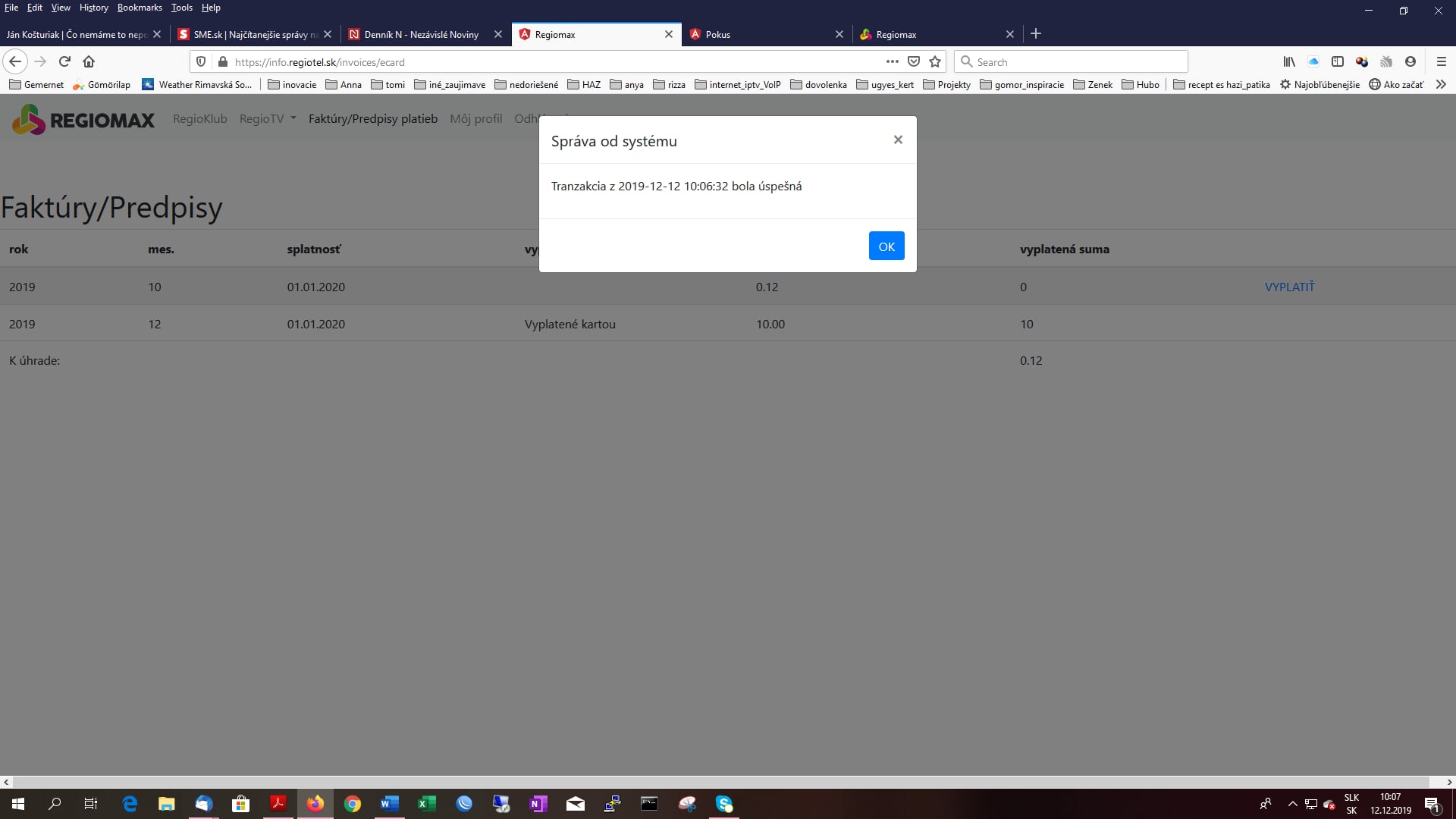Image resolution: width=1456 pixels, height=819 pixels.
Task: Open a new browser tab
Action: click(1036, 33)
